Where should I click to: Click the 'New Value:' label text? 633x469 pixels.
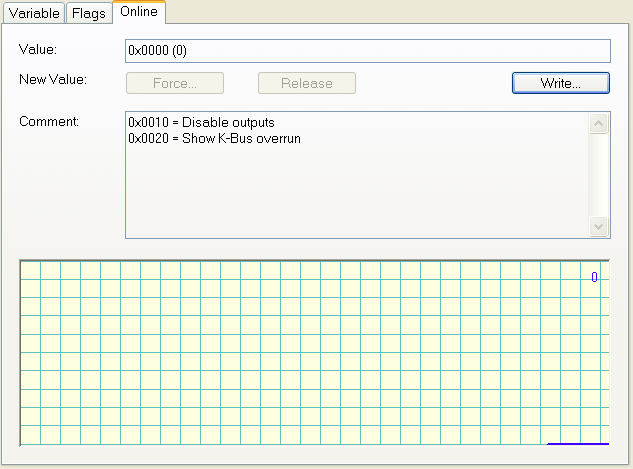[53, 79]
